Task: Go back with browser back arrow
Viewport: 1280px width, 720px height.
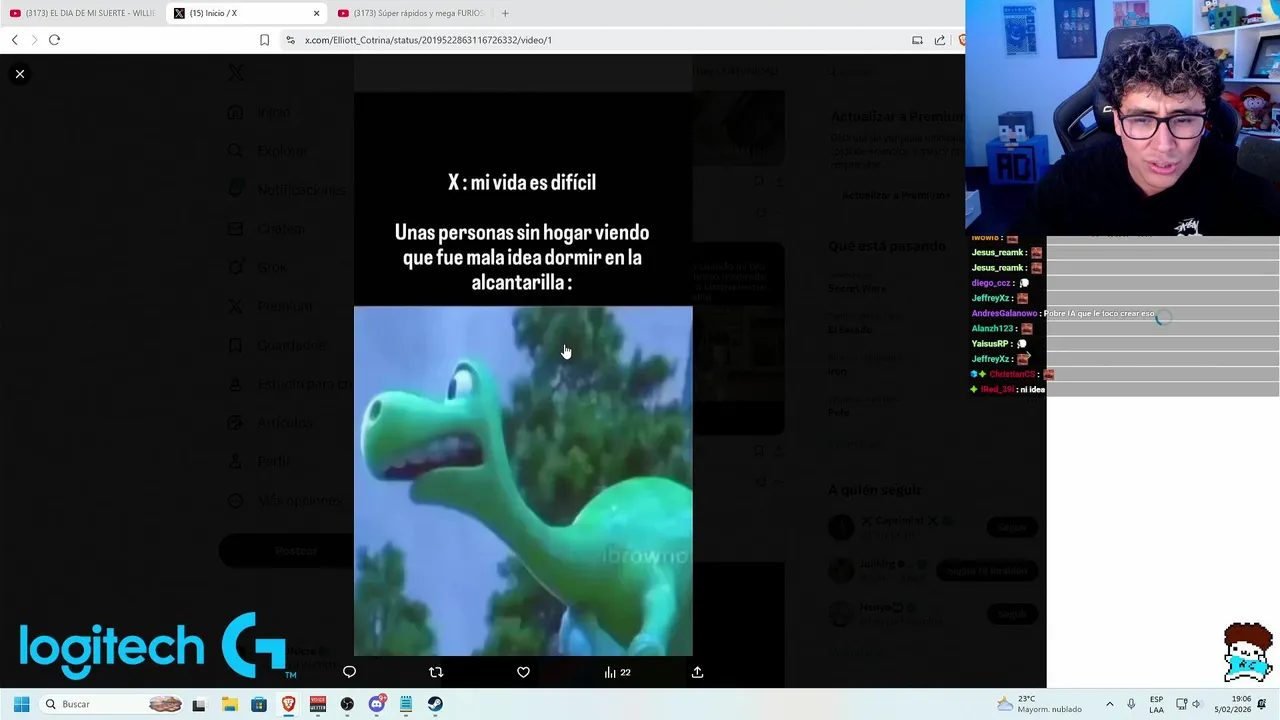Action: 15,40
